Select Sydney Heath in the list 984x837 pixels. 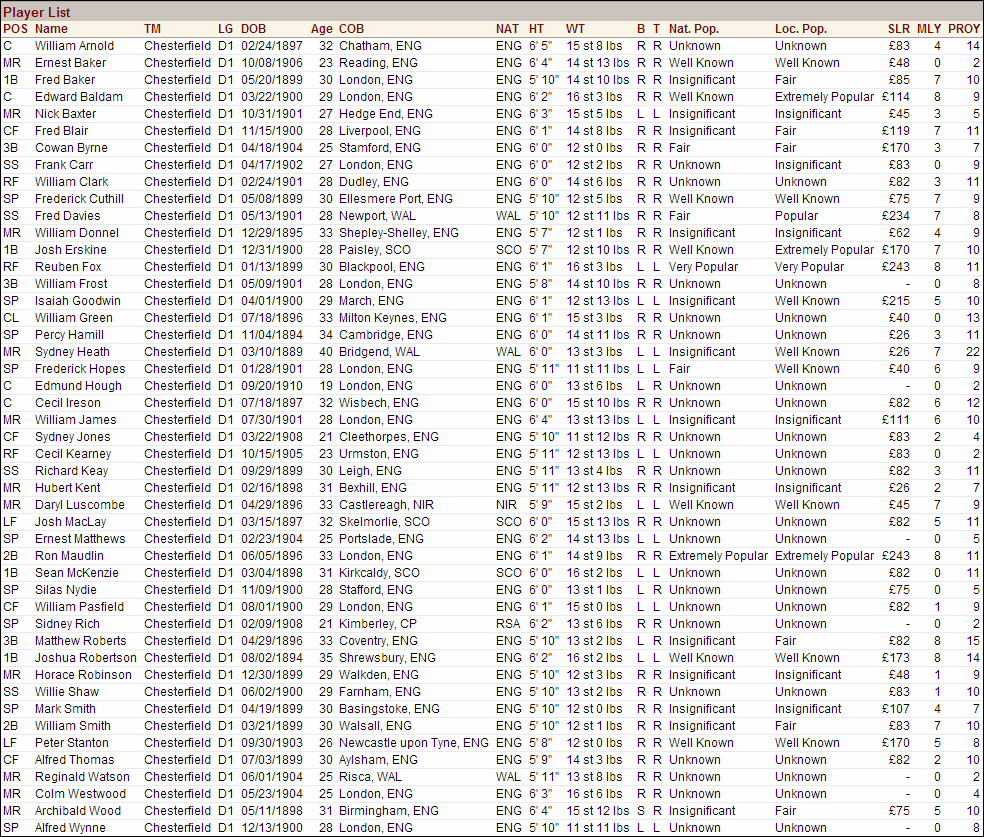(72, 352)
